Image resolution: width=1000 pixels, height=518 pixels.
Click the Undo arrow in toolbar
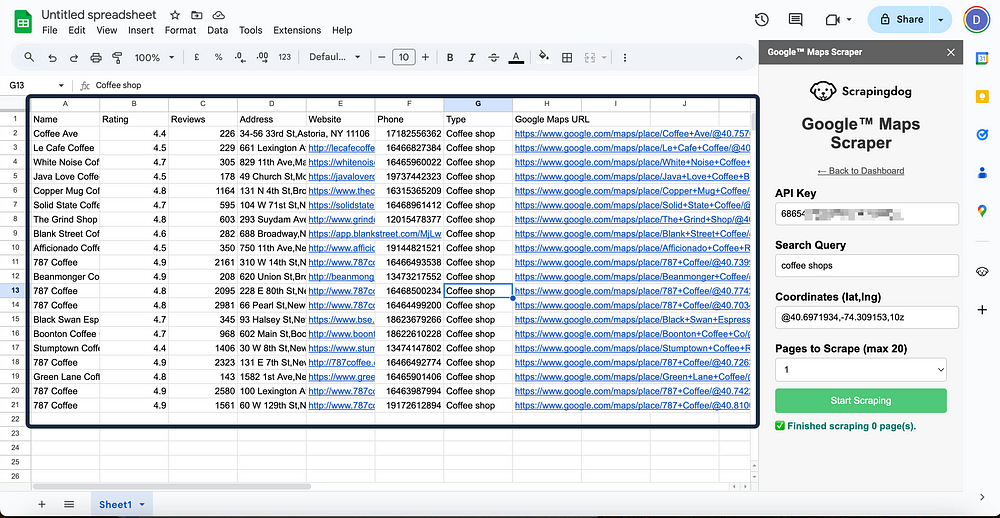[52, 57]
